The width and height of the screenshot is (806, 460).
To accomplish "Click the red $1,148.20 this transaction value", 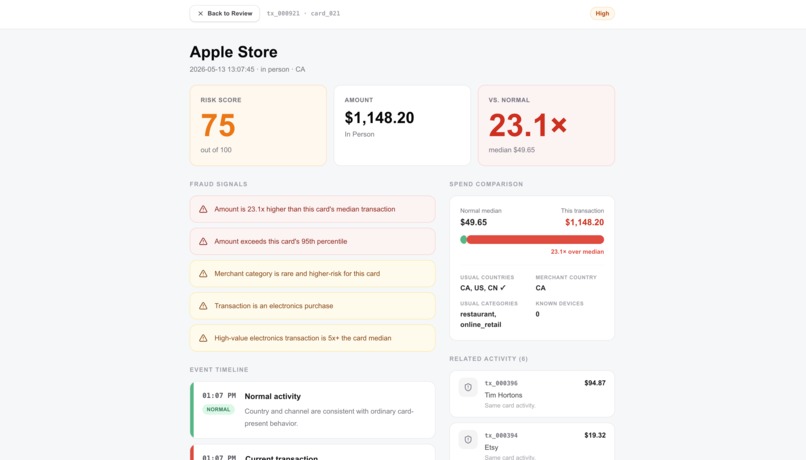I will click(584, 223).
